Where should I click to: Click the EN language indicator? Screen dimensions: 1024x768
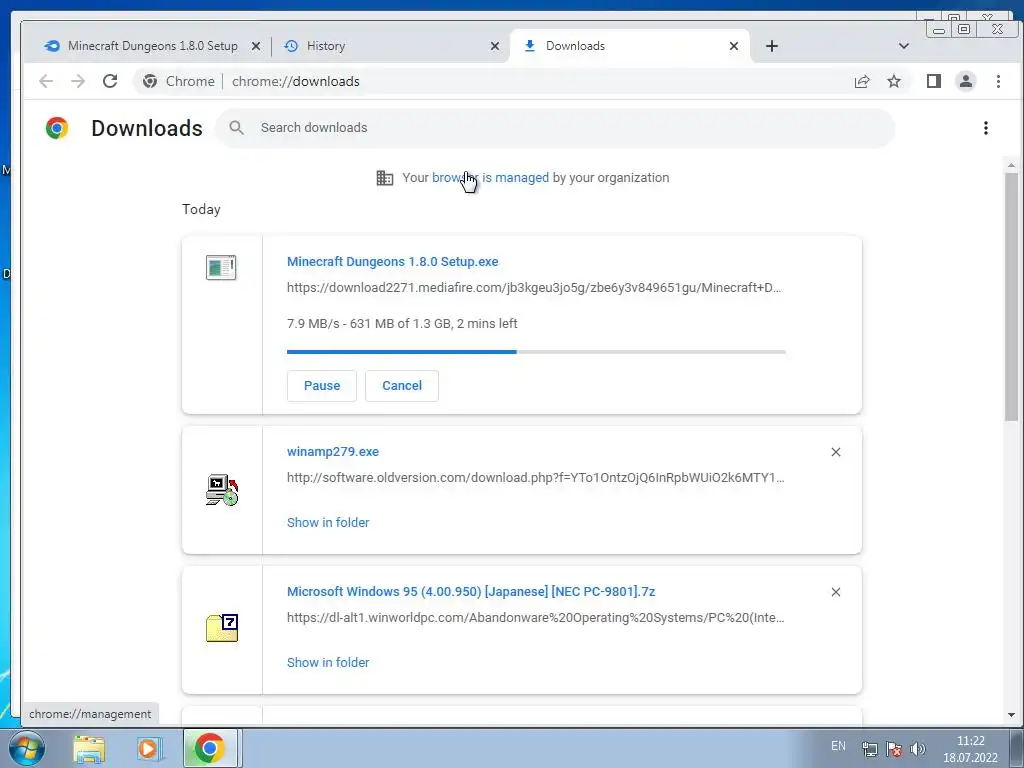[838, 746]
